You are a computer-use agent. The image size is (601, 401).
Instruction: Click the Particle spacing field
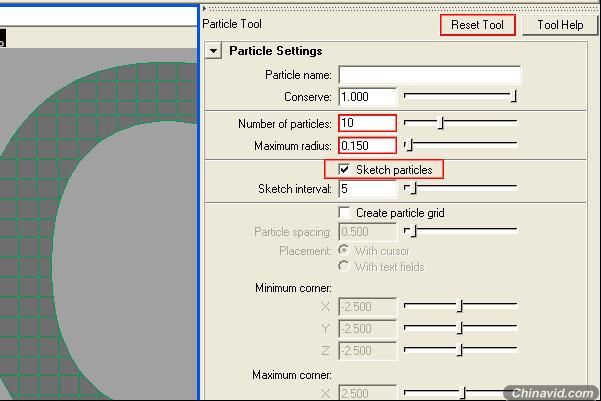(x=367, y=232)
